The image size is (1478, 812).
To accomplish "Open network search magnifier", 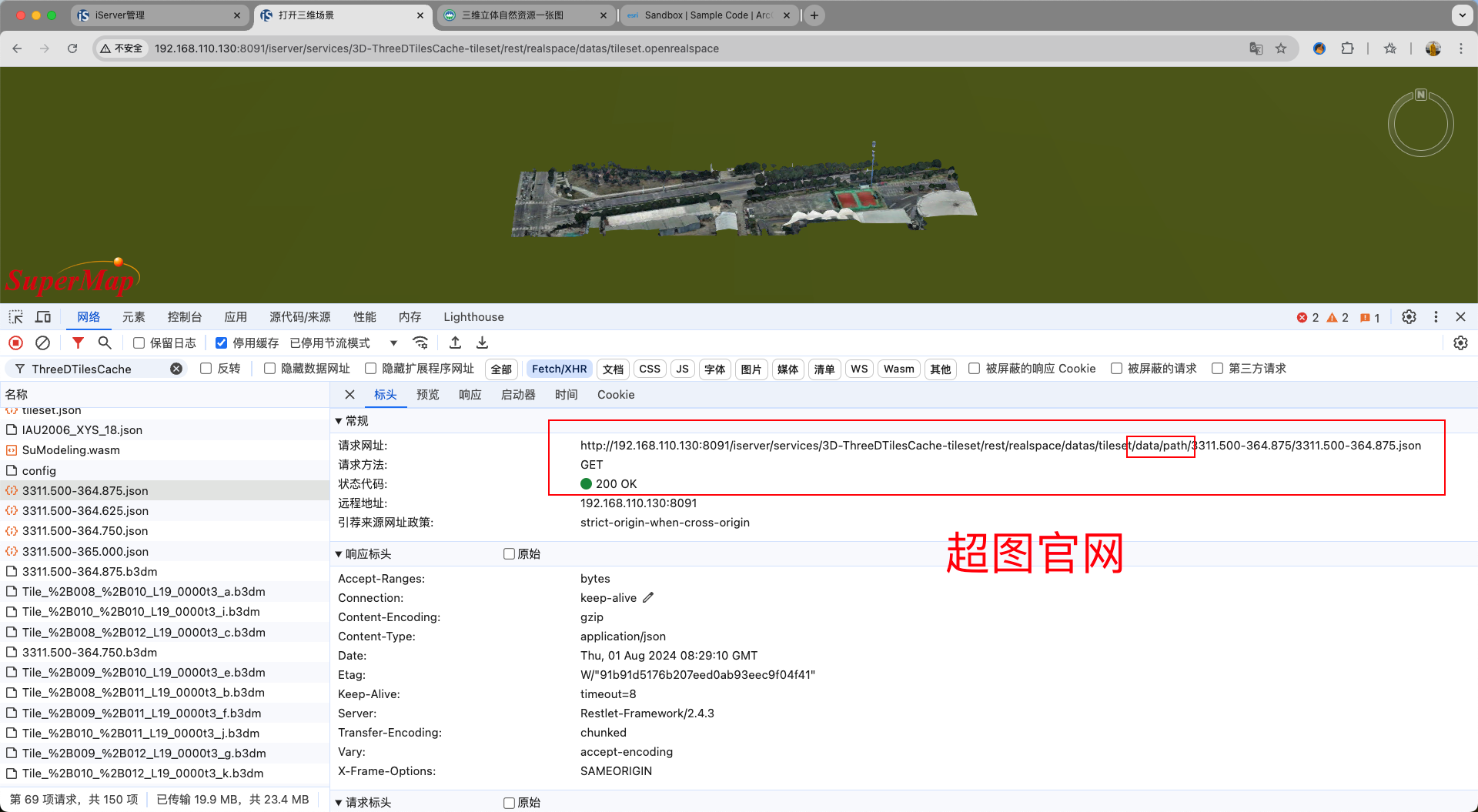I will click(105, 343).
